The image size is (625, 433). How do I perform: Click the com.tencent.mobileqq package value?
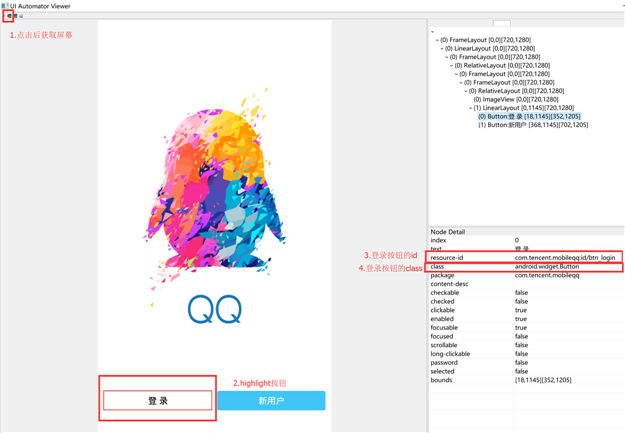[547, 275]
